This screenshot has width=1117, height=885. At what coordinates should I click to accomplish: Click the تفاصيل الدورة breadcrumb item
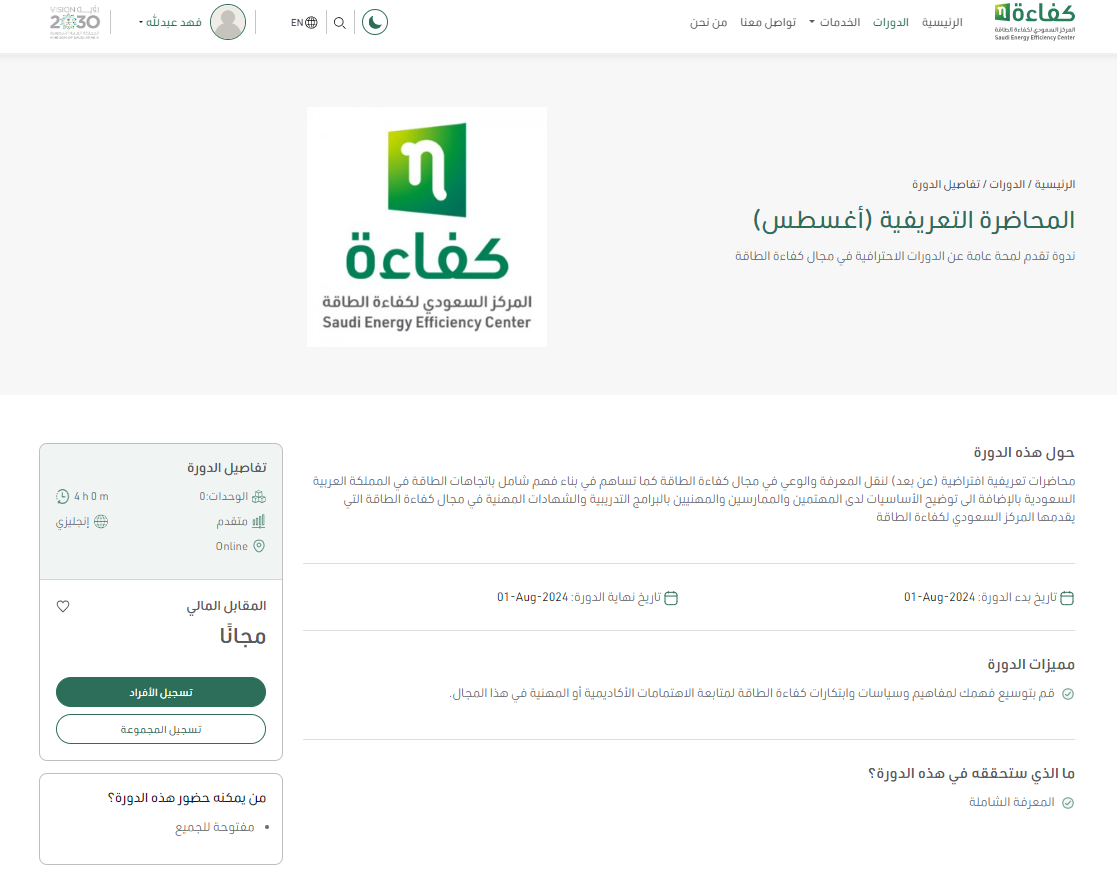(x=945, y=185)
